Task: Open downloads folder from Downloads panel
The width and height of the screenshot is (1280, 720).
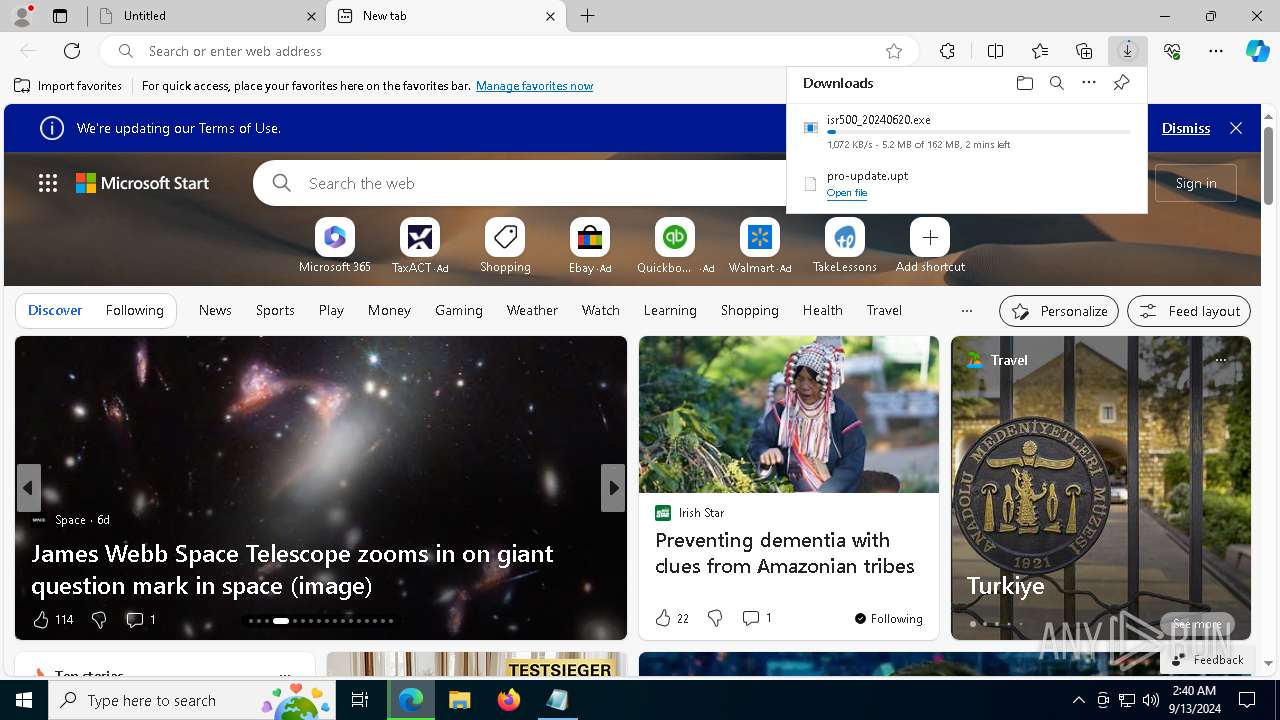Action: (x=1024, y=83)
